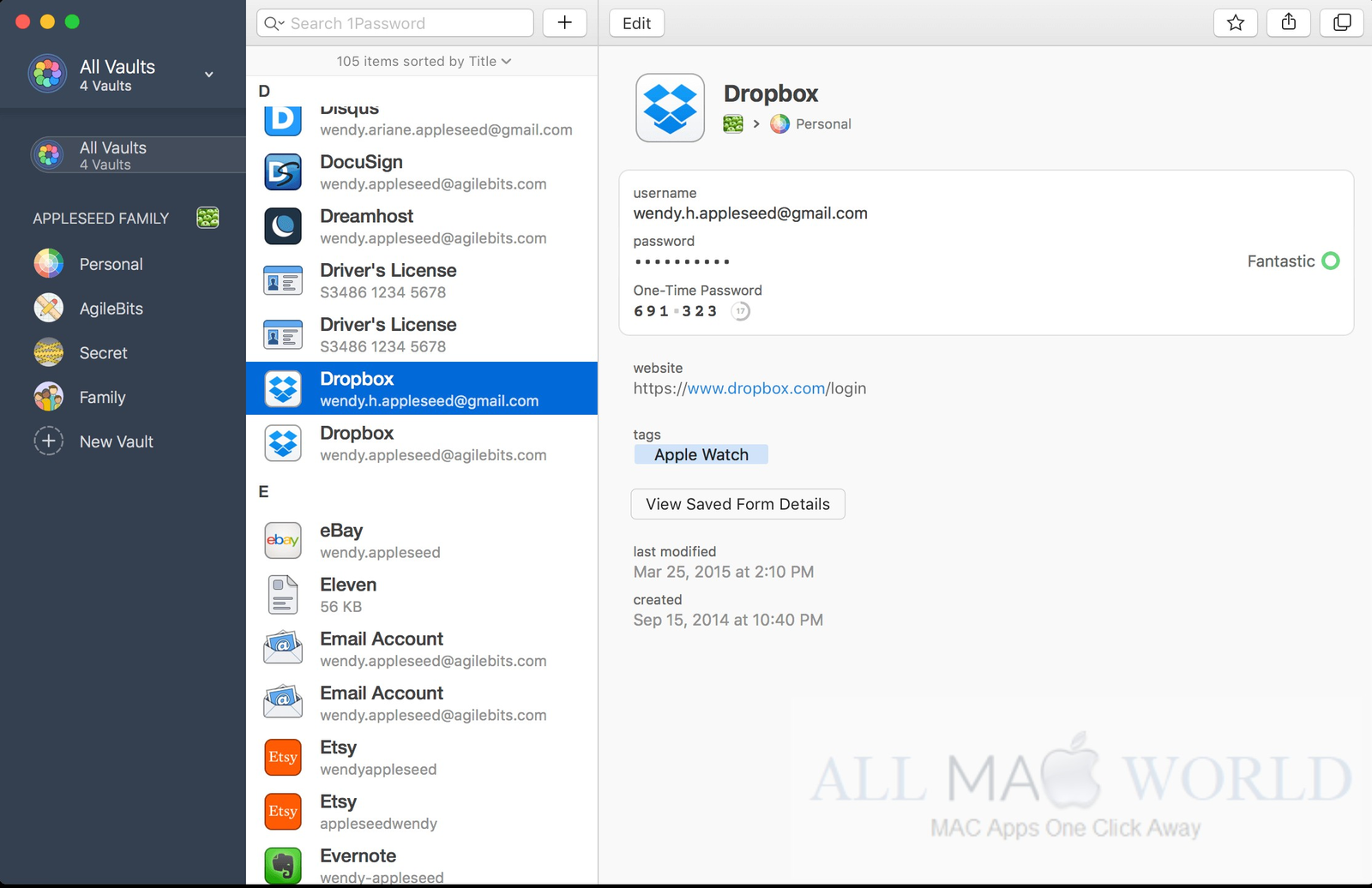This screenshot has height=888, width=1372.
Task: Click the Apple Watch tag
Action: 701,454
